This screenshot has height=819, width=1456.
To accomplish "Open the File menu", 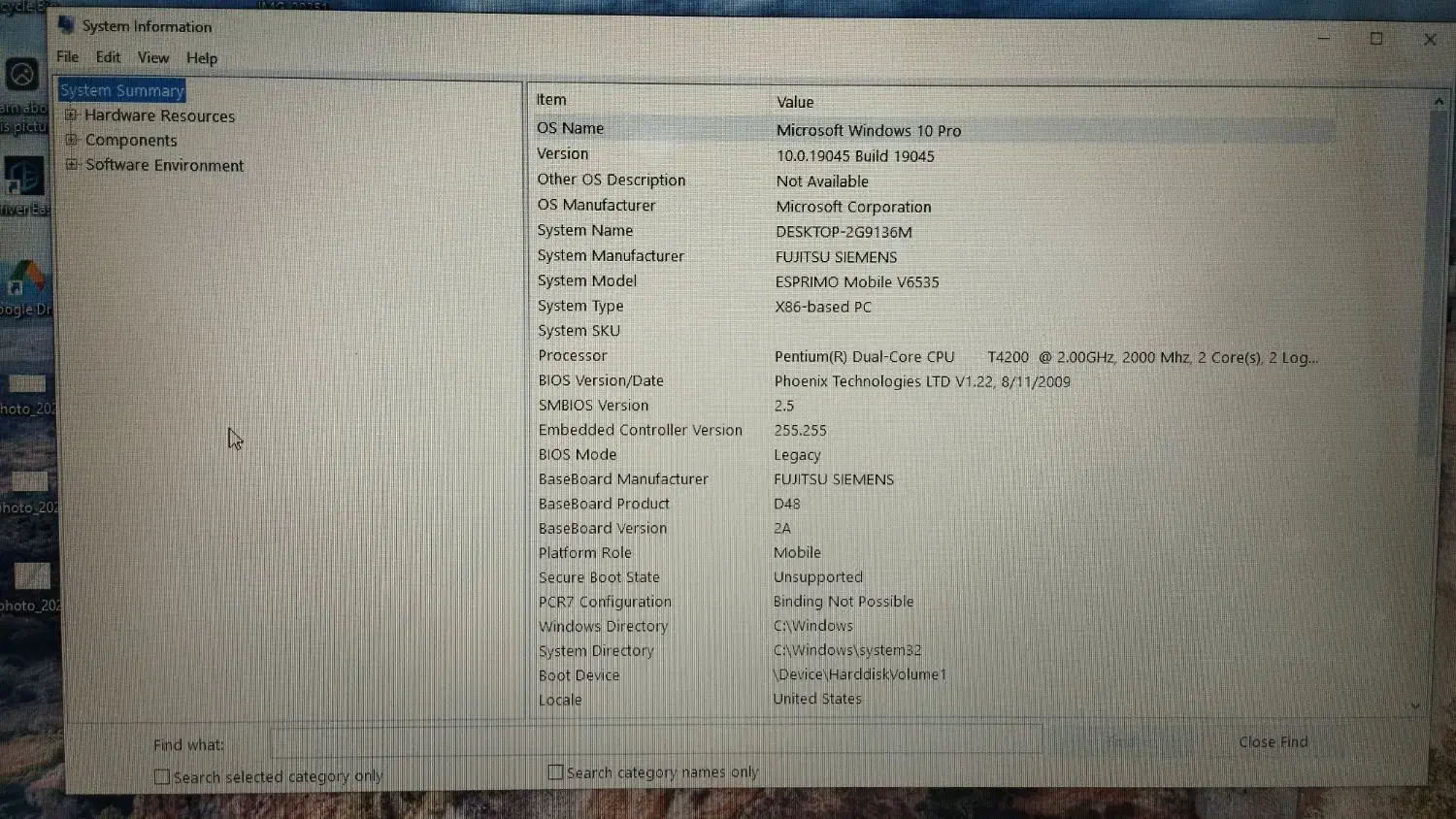I will click(x=68, y=57).
